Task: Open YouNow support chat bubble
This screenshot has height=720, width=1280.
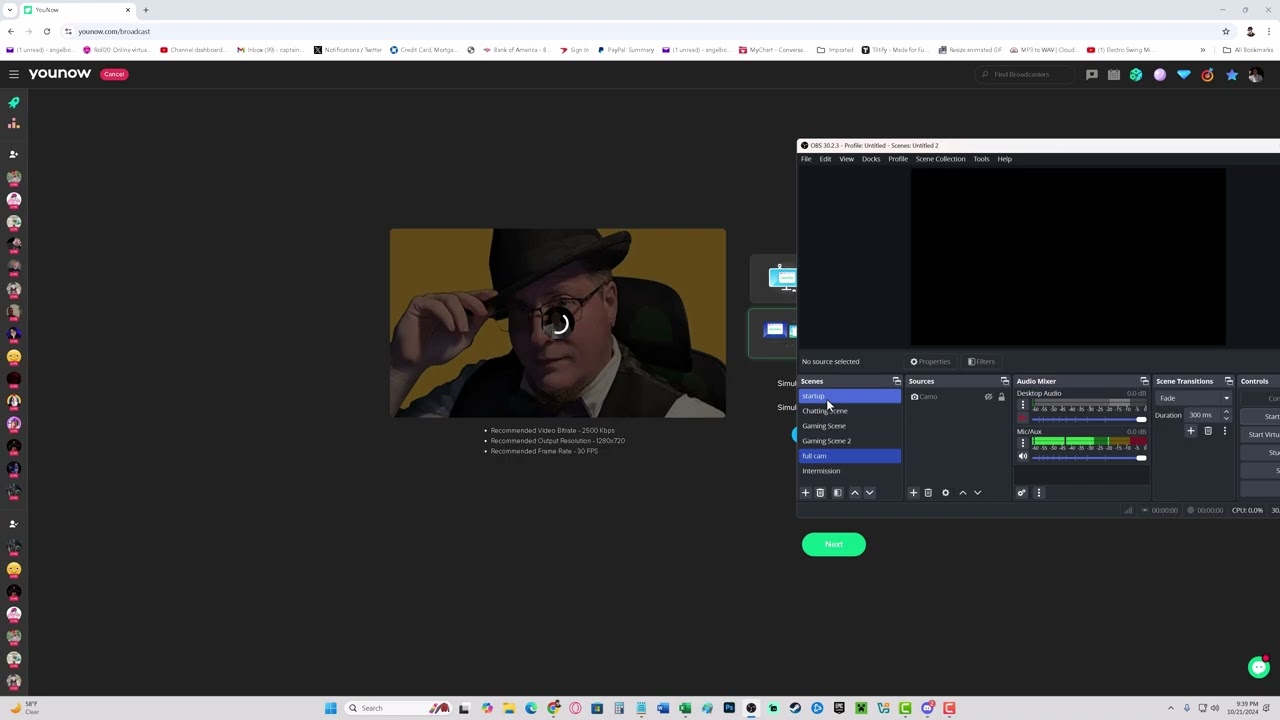Action: tap(1259, 667)
